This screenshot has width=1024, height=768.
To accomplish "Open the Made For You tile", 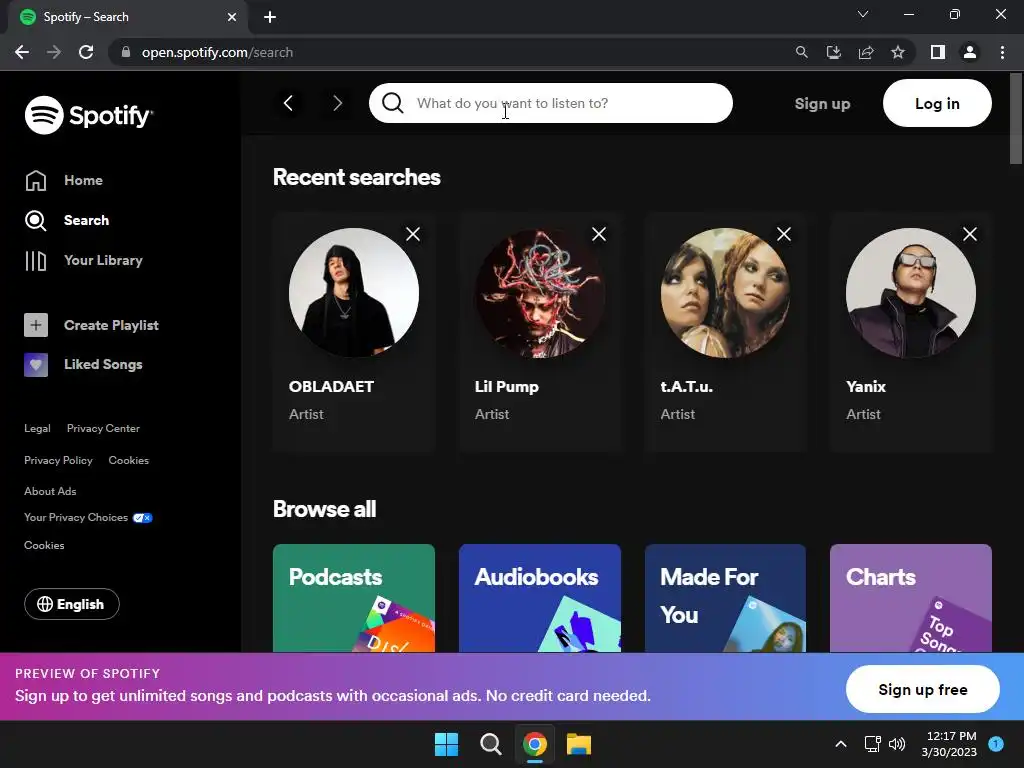I will point(726,598).
